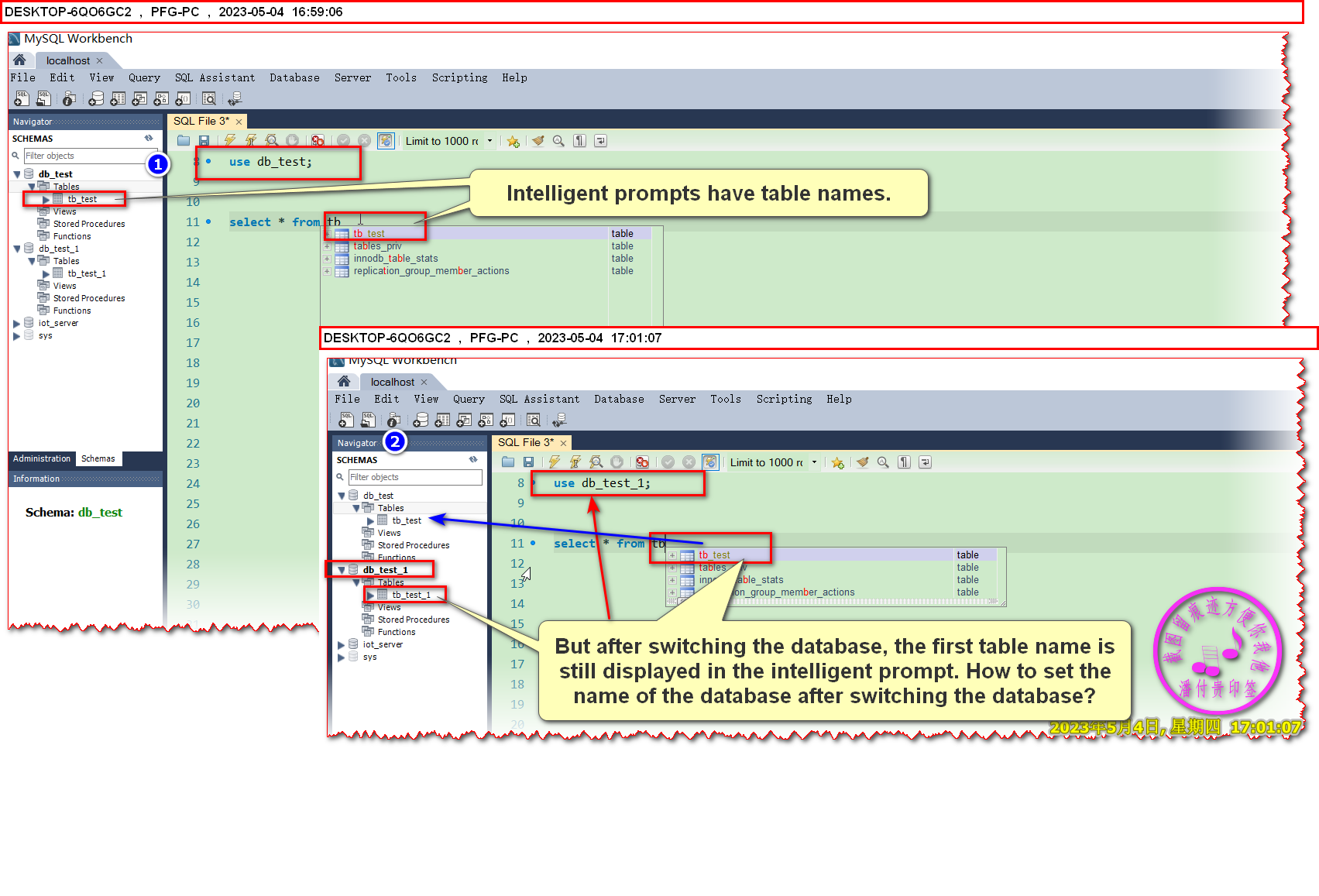Click Filter objects field in upper navigator
The image size is (1319, 896).
tap(91, 156)
